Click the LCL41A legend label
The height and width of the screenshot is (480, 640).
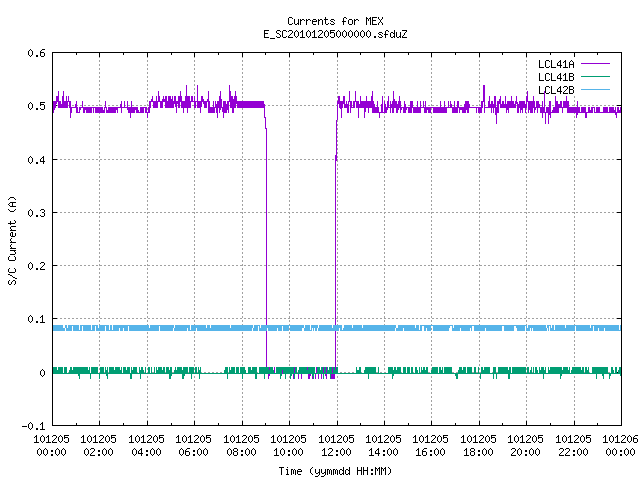click(x=556, y=64)
